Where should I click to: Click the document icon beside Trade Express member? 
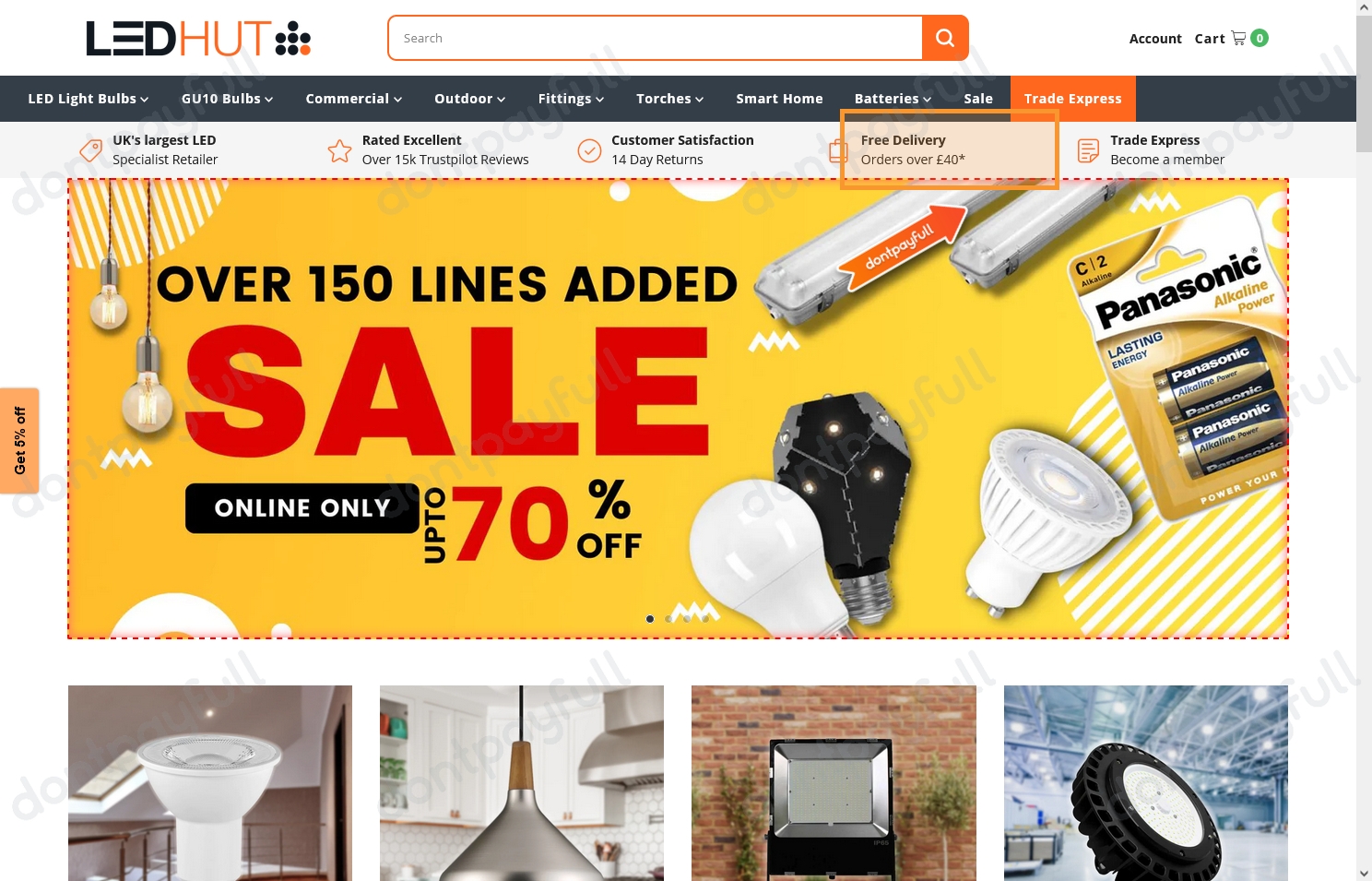(x=1088, y=150)
